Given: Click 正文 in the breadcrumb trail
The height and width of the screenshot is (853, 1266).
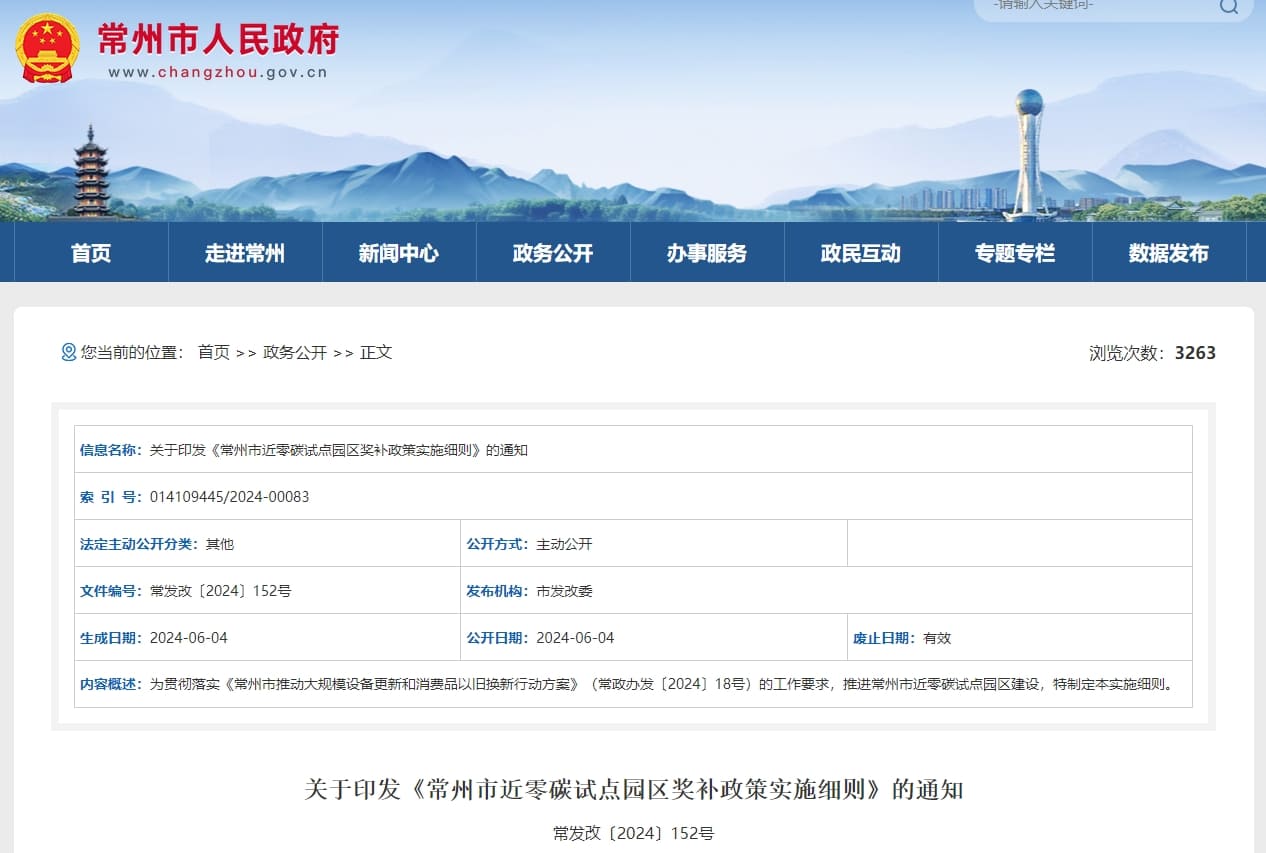Looking at the screenshot, I should coord(376,352).
